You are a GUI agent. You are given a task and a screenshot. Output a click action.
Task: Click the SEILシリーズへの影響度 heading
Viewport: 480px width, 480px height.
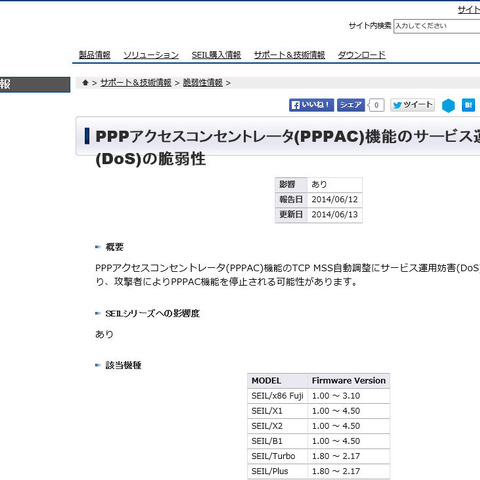point(152,313)
